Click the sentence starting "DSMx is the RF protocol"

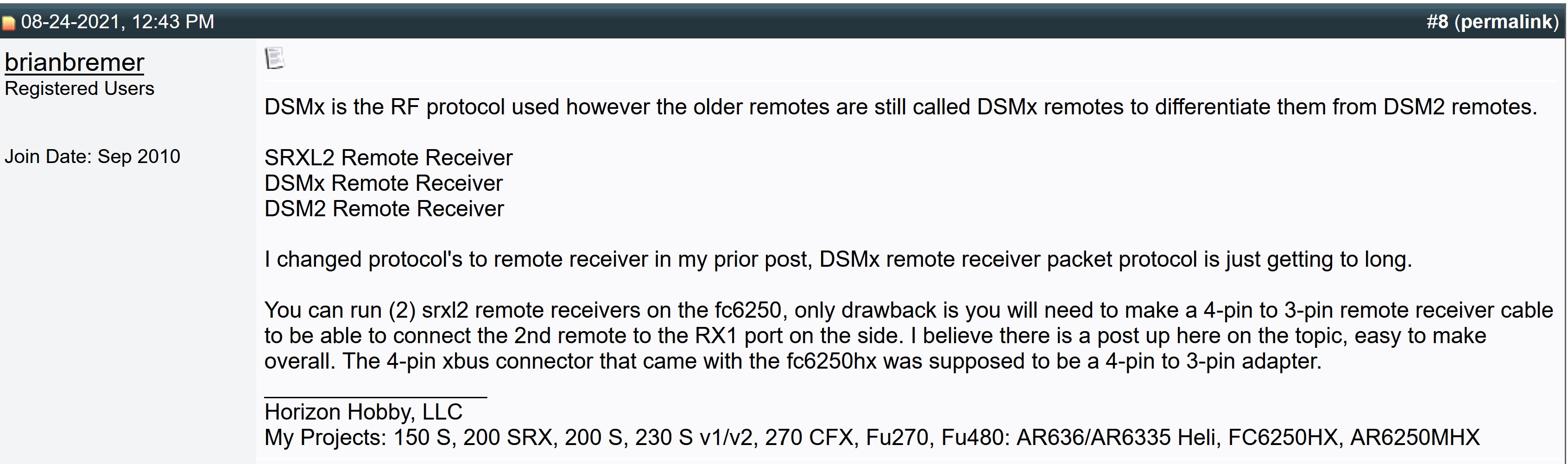tap(900, 107)
